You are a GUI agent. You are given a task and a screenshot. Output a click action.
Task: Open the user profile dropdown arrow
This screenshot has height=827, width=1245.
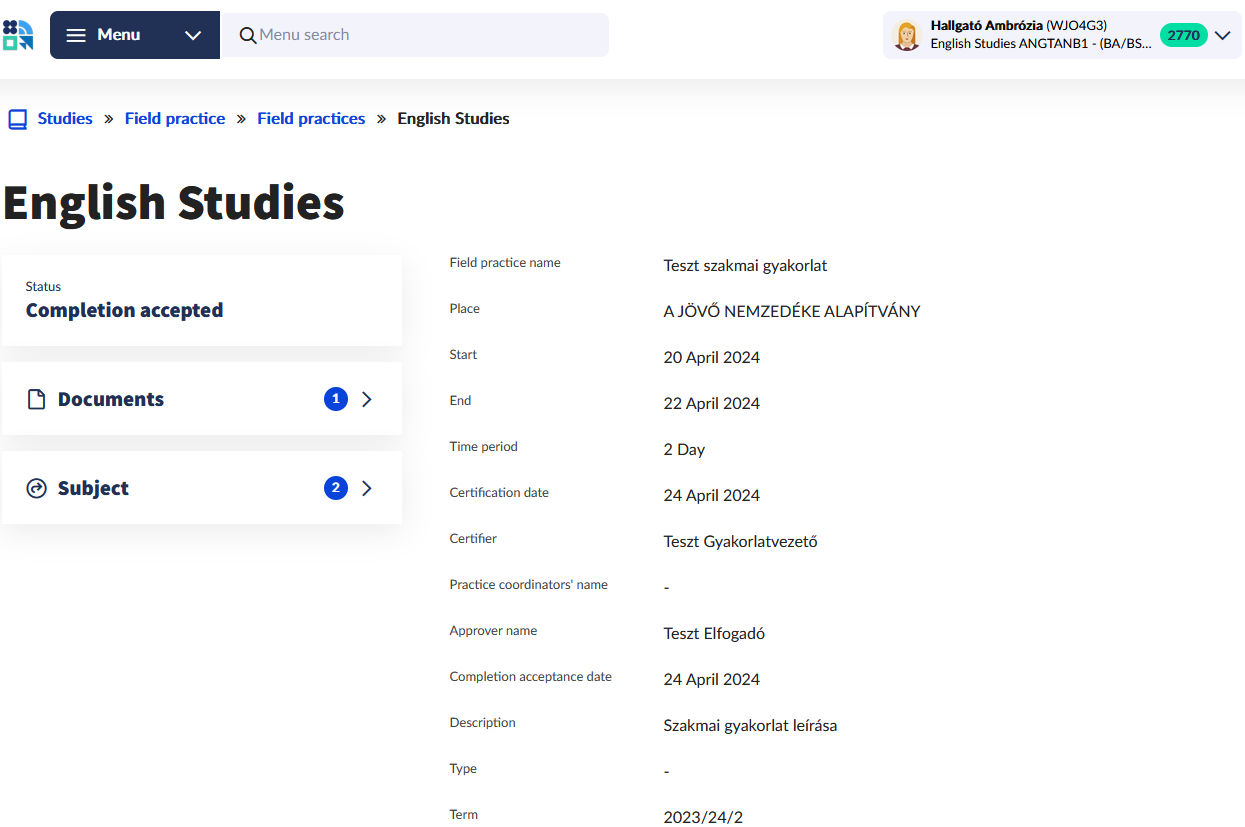pyautogui.click(x=1223, y=35)
